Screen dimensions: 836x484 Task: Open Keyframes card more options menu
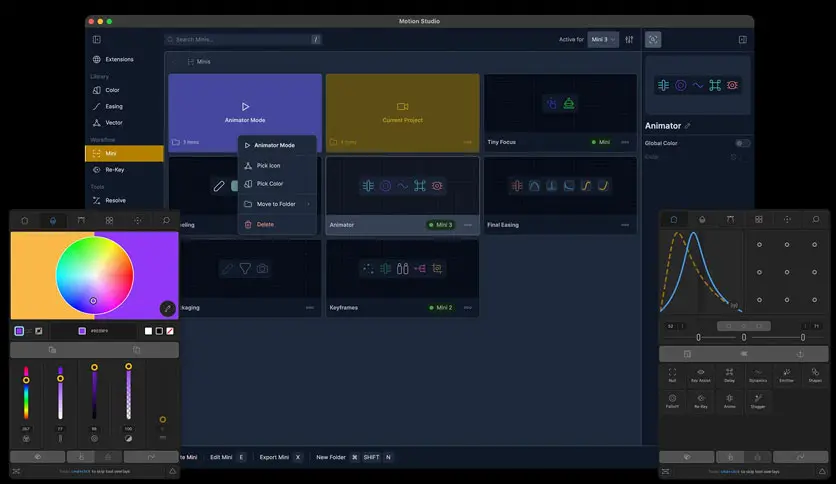[x=468, y=308]
